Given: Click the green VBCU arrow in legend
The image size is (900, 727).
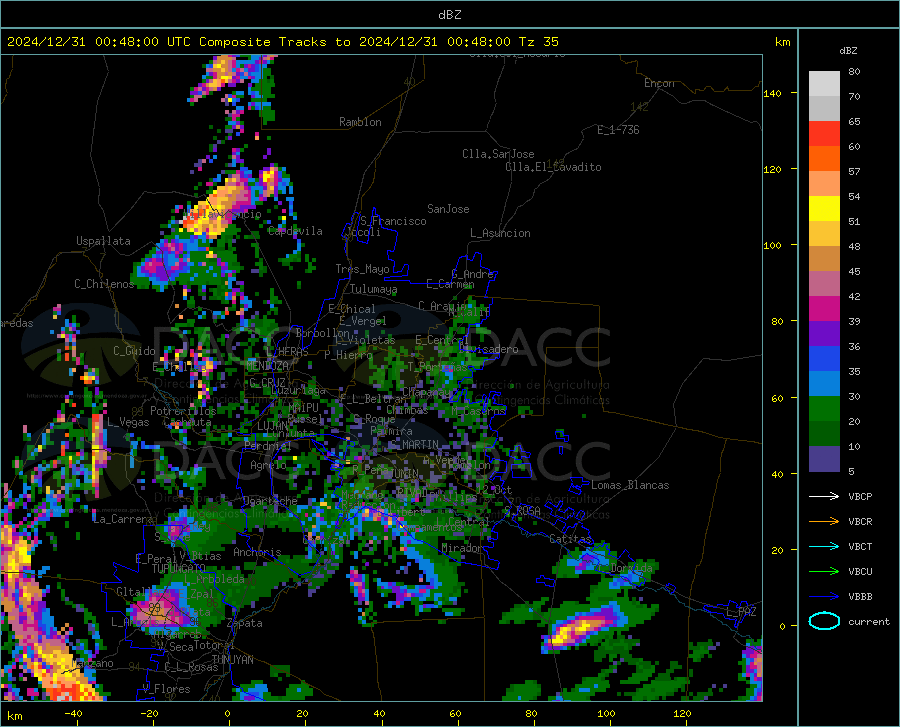Looking at the screenshot, I should [824, 571].
